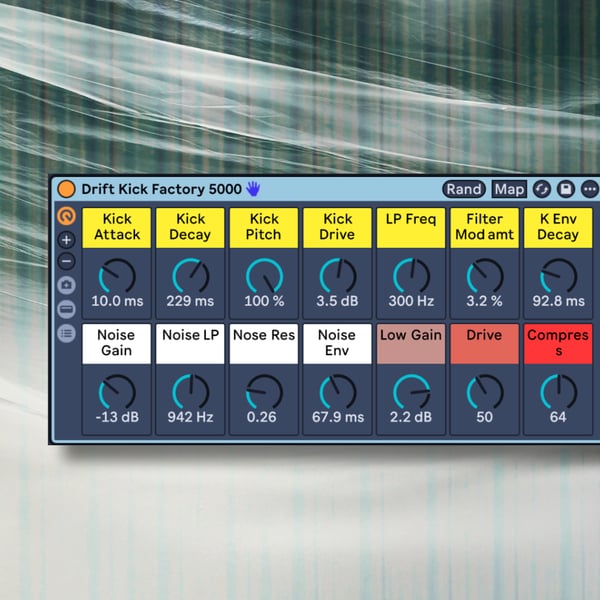This screenshot has width=600, height=600.
Task: Click the 10.0 ms value
Action: click(x=117, y=301)
